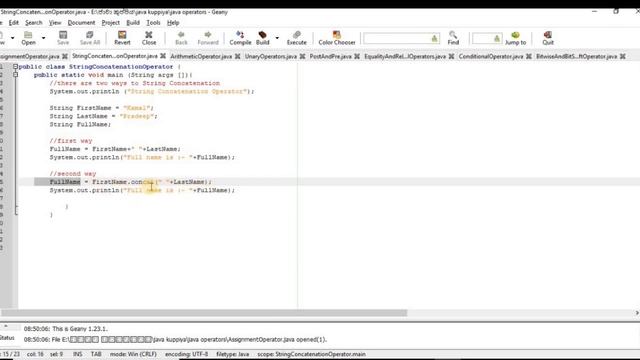Click the Jump to icon
This screenshot has height=360, width=640.
pyautogui.click(x=516, y=38)
